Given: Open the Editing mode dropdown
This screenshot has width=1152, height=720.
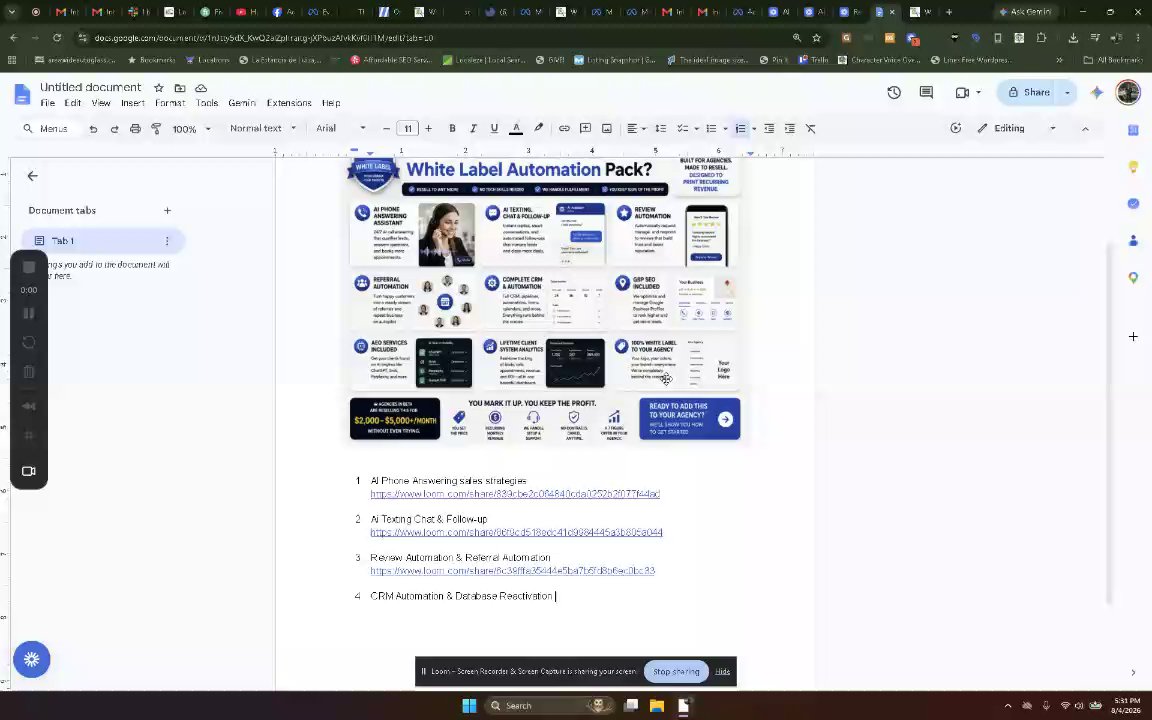Looking at the screenshot, I should pos(1017,129).
